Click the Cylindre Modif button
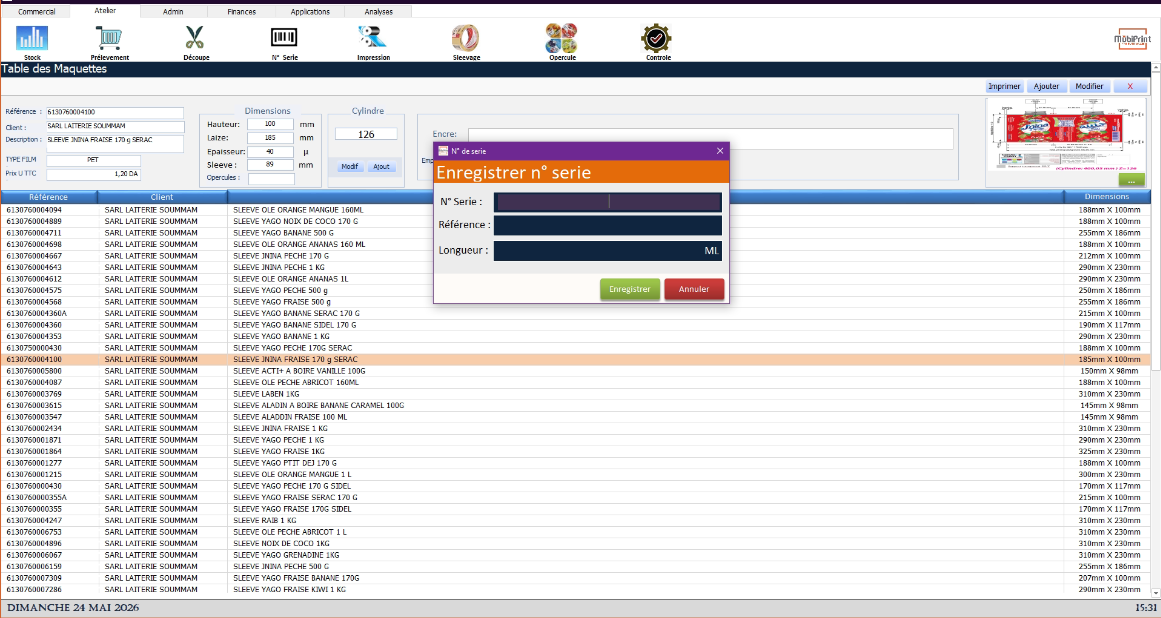 349,167
